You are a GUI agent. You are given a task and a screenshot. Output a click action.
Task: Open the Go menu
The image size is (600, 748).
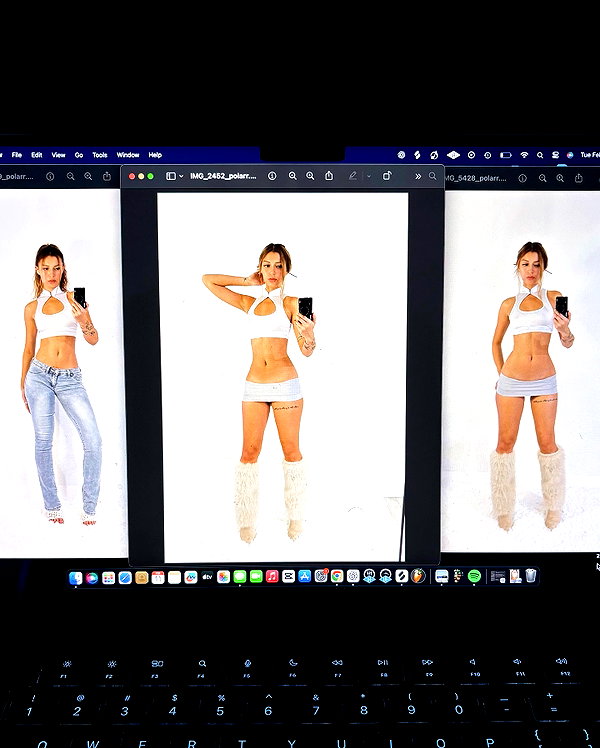(79, 155)
